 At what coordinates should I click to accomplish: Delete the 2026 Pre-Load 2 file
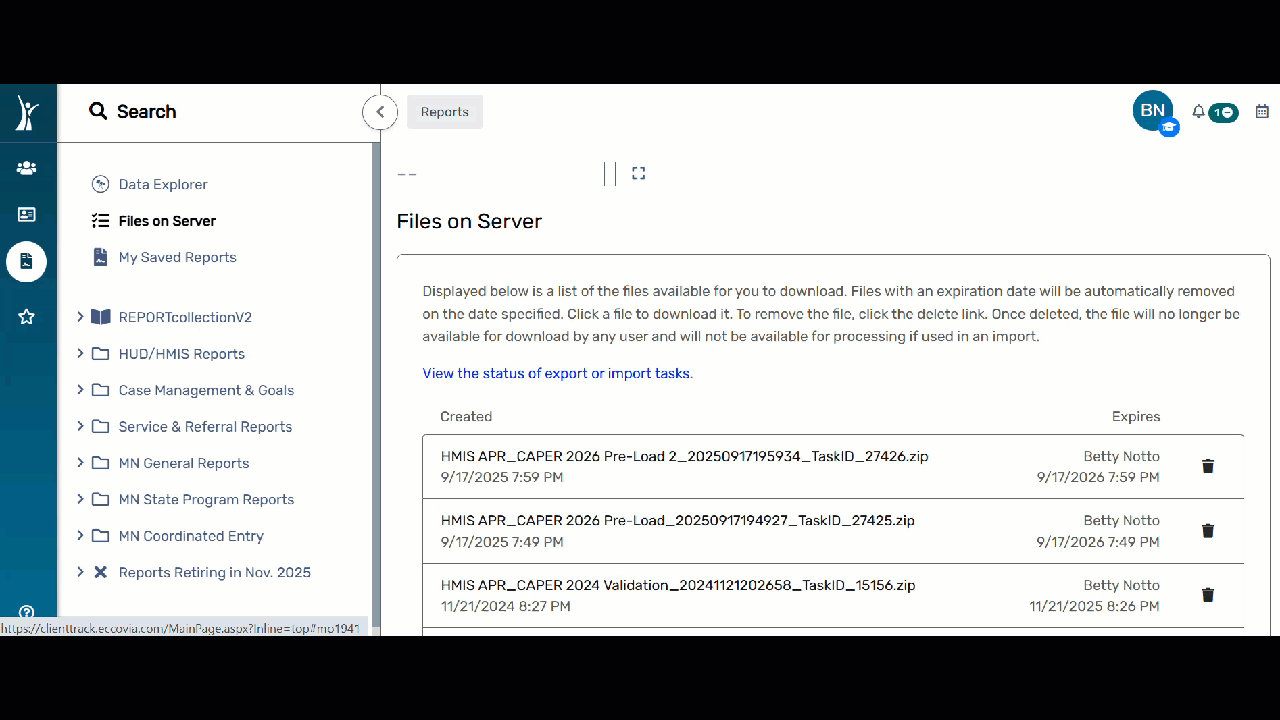pos(1208,466)
